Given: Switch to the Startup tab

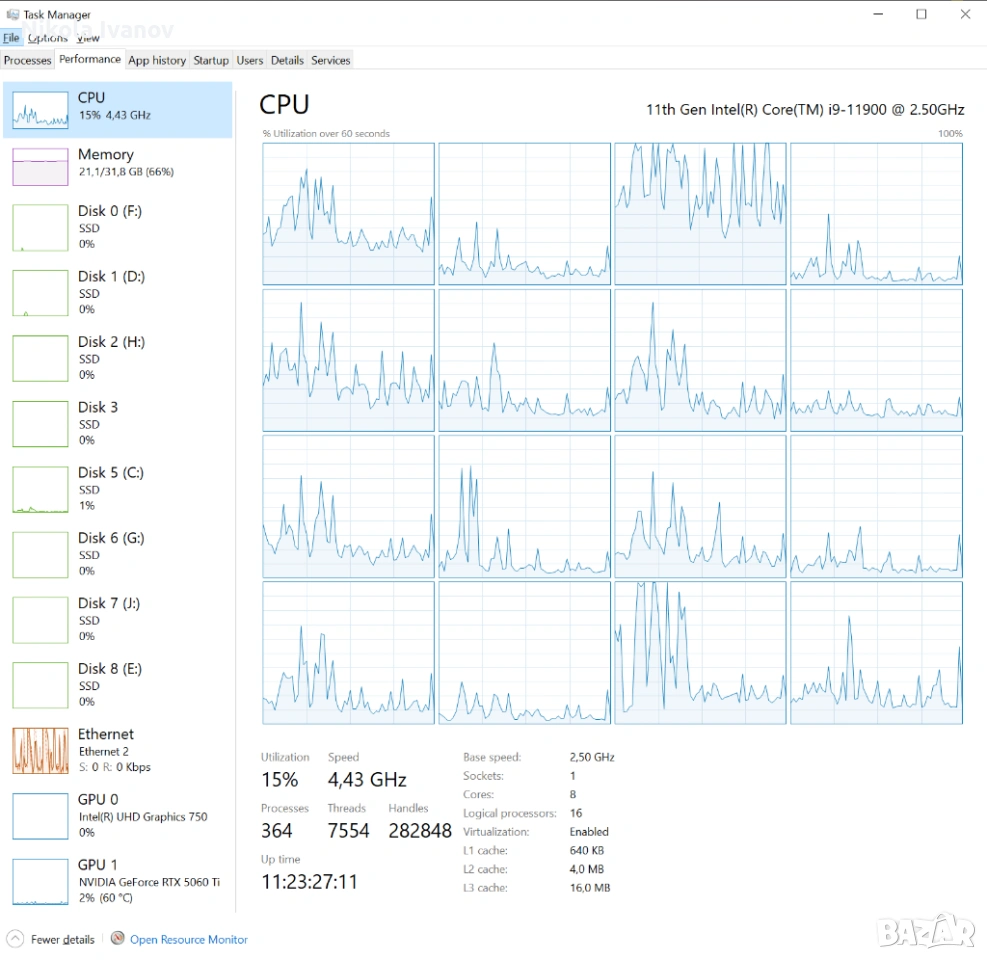Looking at the screenshot, I should 211,60.
